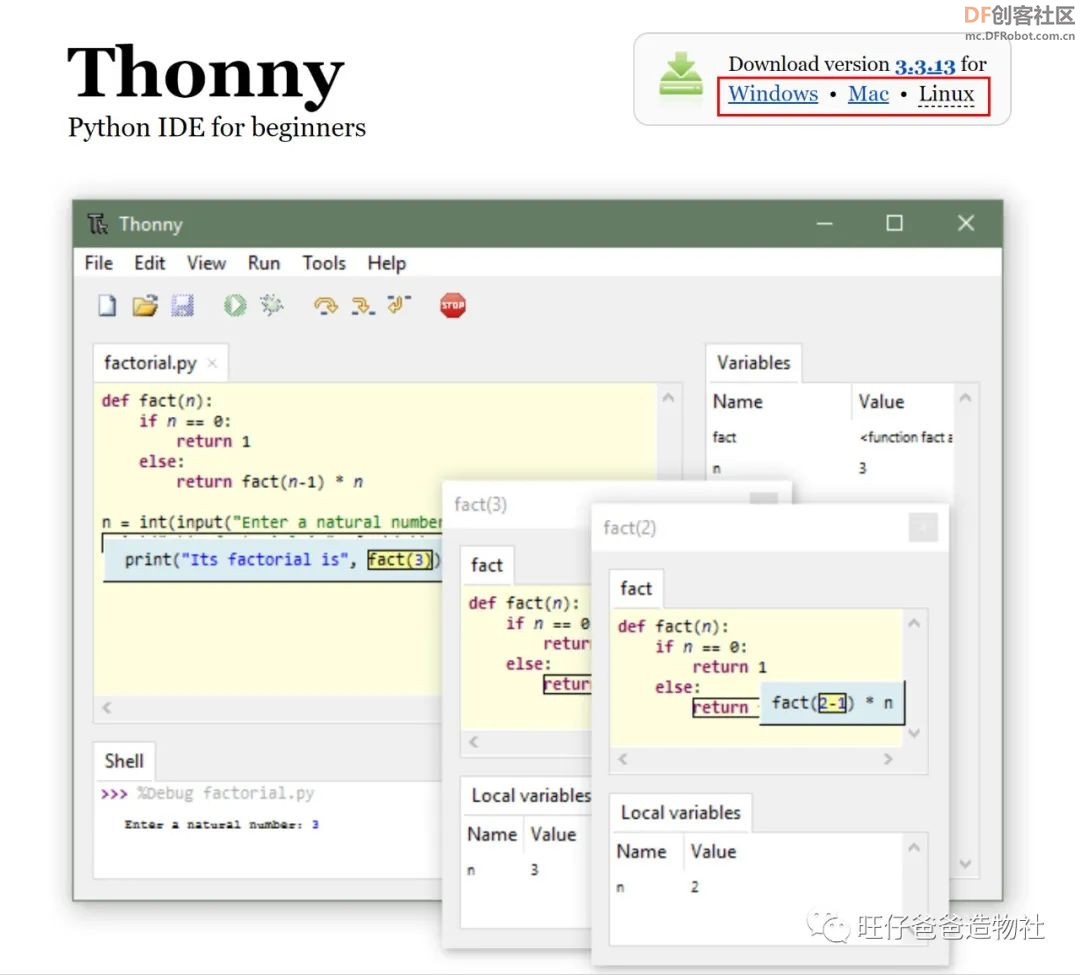1080x975 pixels.
Task: Click 'def fact(n):' line in main editor
Action: coord(157,401)
